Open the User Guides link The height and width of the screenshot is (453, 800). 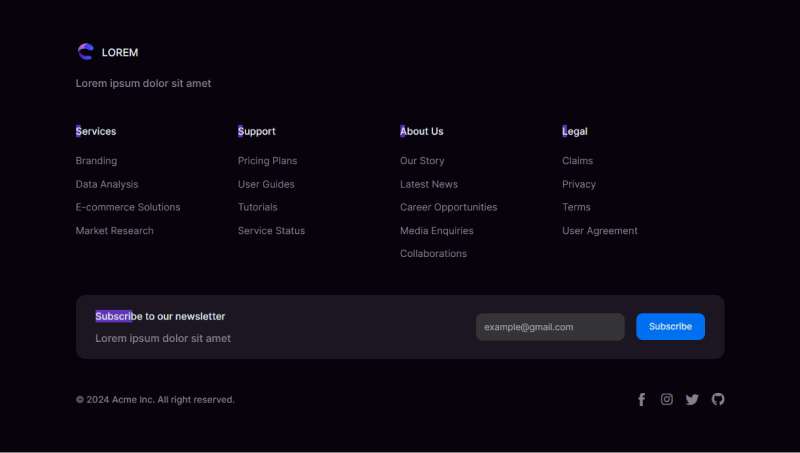[266, 184]
